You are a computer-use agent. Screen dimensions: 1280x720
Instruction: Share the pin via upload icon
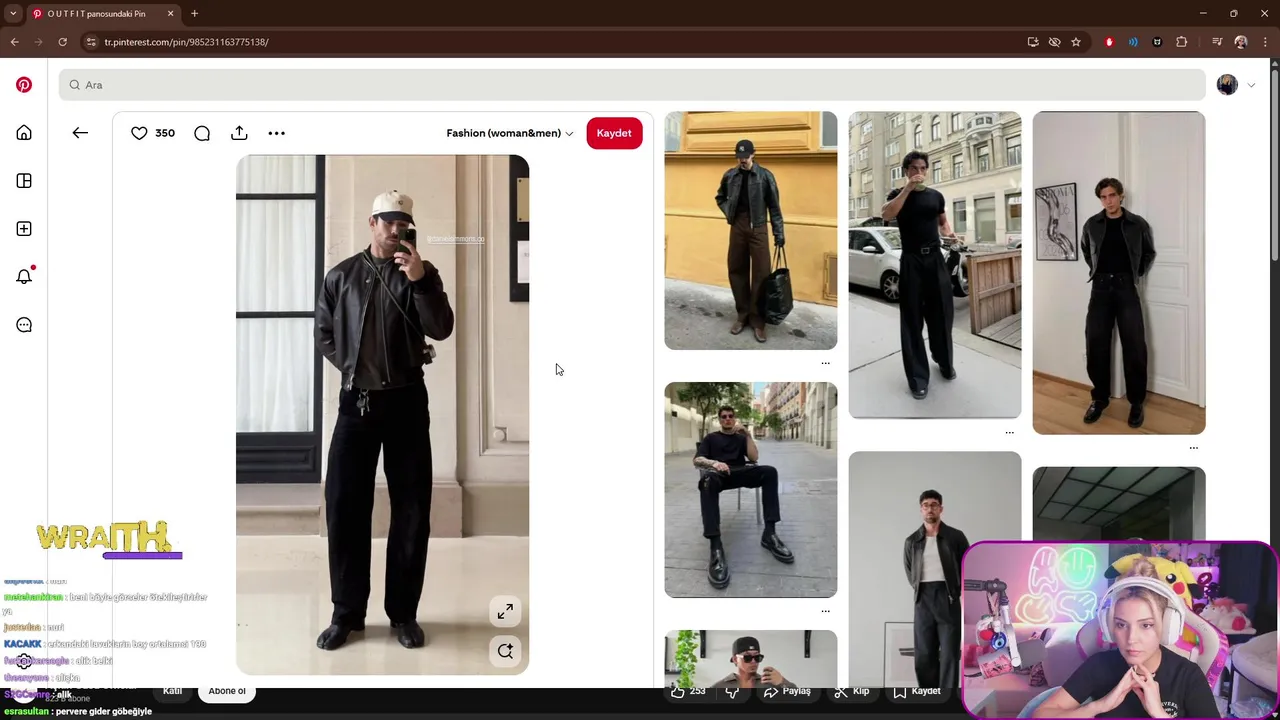(x=239, y=133)
